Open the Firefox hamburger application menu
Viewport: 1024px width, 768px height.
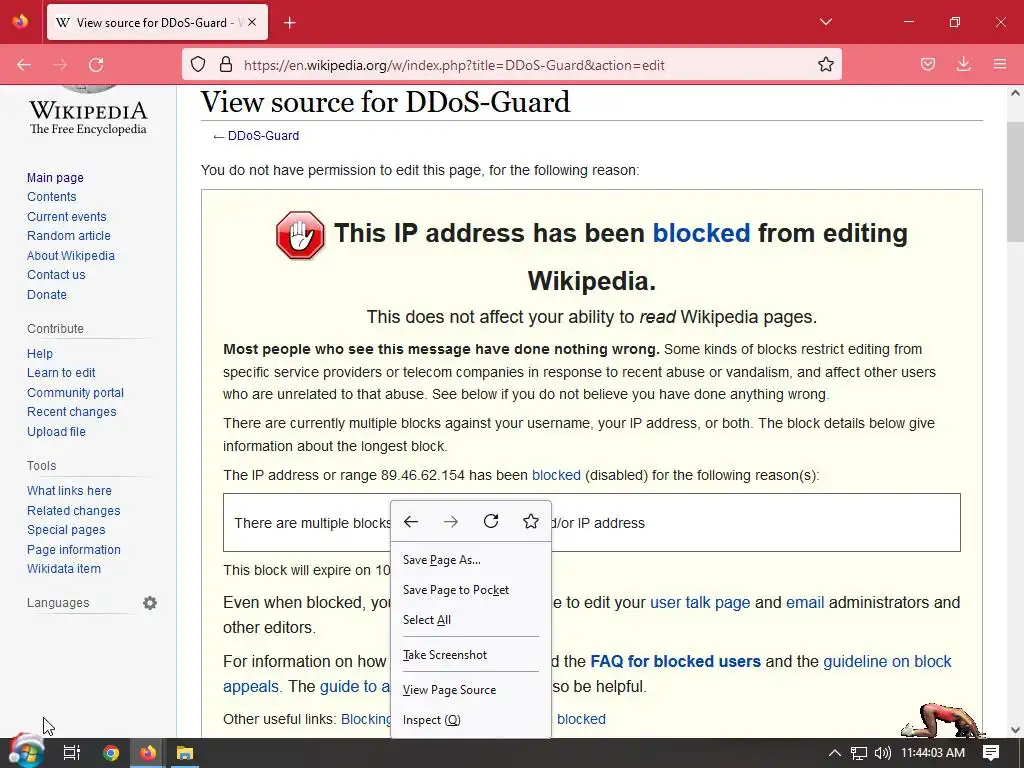pyautogui.click(x=1000, y=65)
